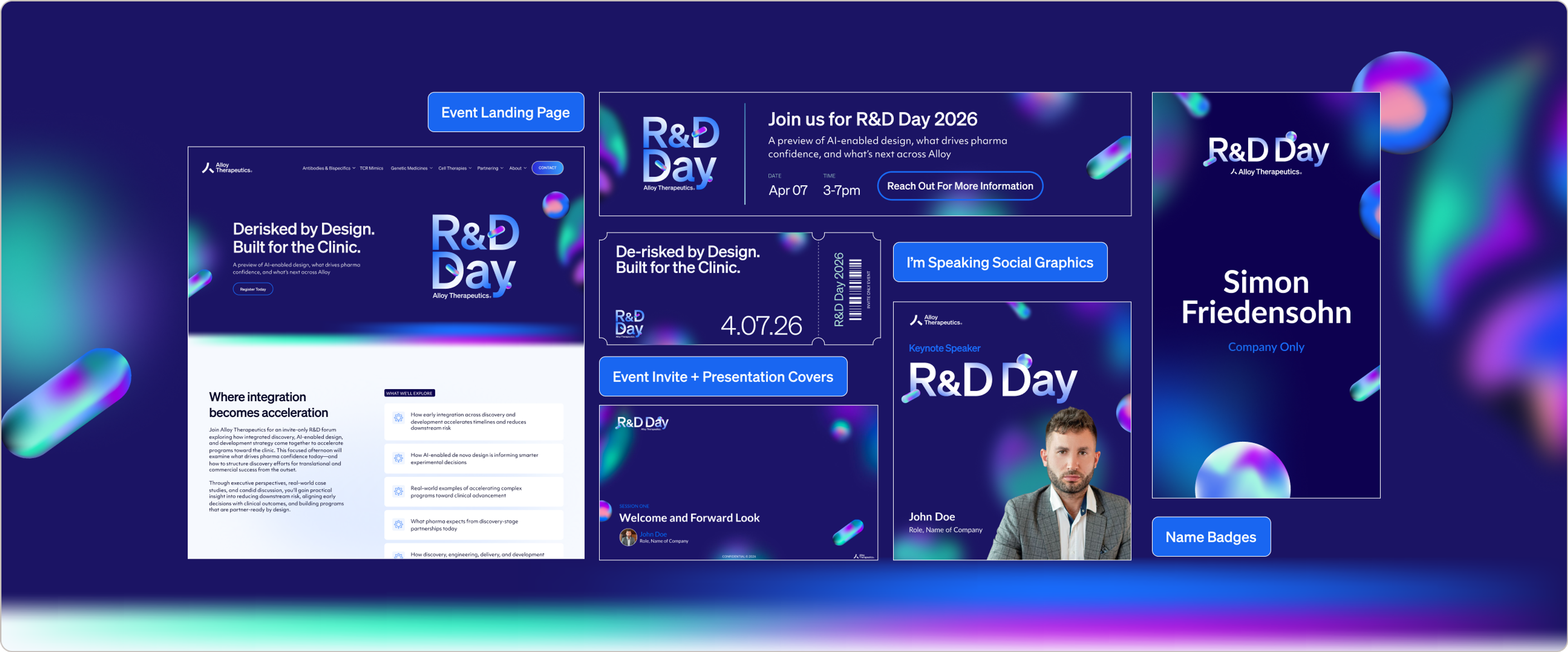Click the gear icon beside 'How early integration' card
The width and height of the screenshot is (1568, 652).
[x=398, y=418]
